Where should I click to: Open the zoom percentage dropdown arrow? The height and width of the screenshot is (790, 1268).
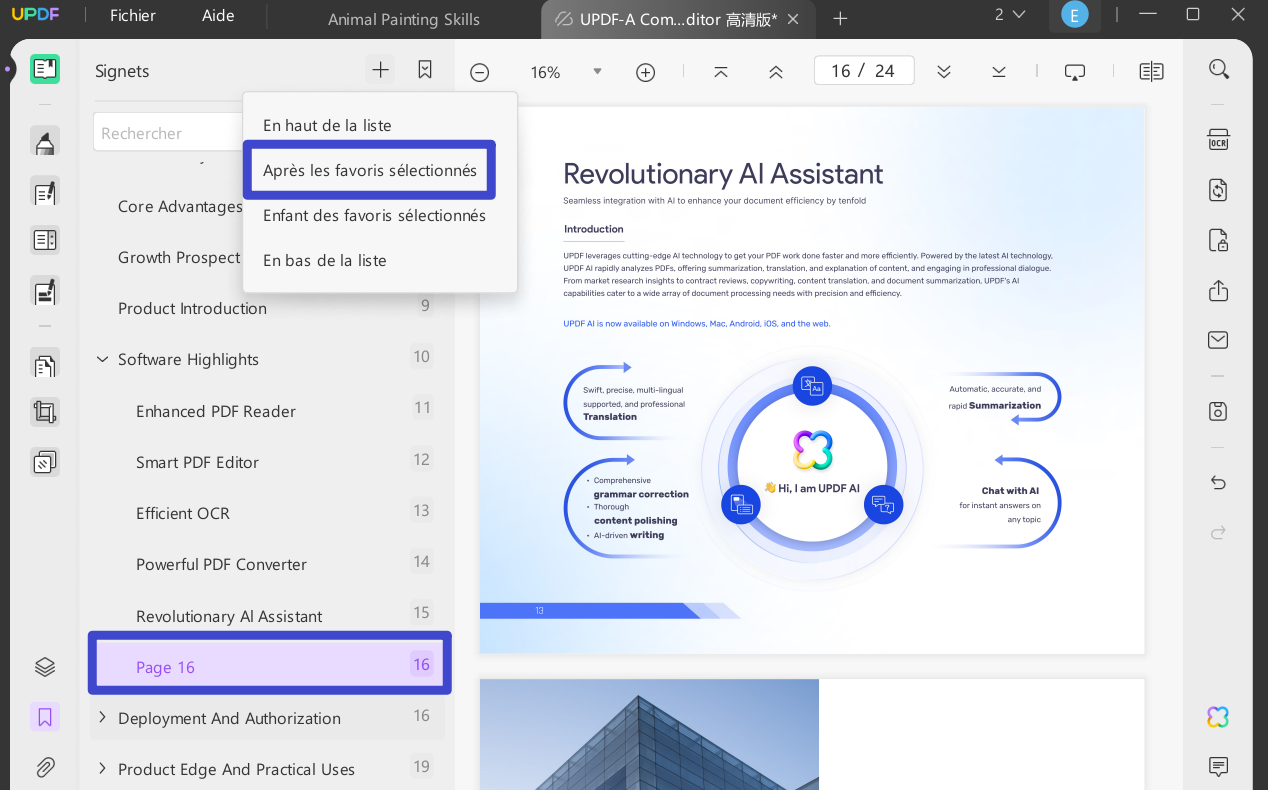coord(597,71)
